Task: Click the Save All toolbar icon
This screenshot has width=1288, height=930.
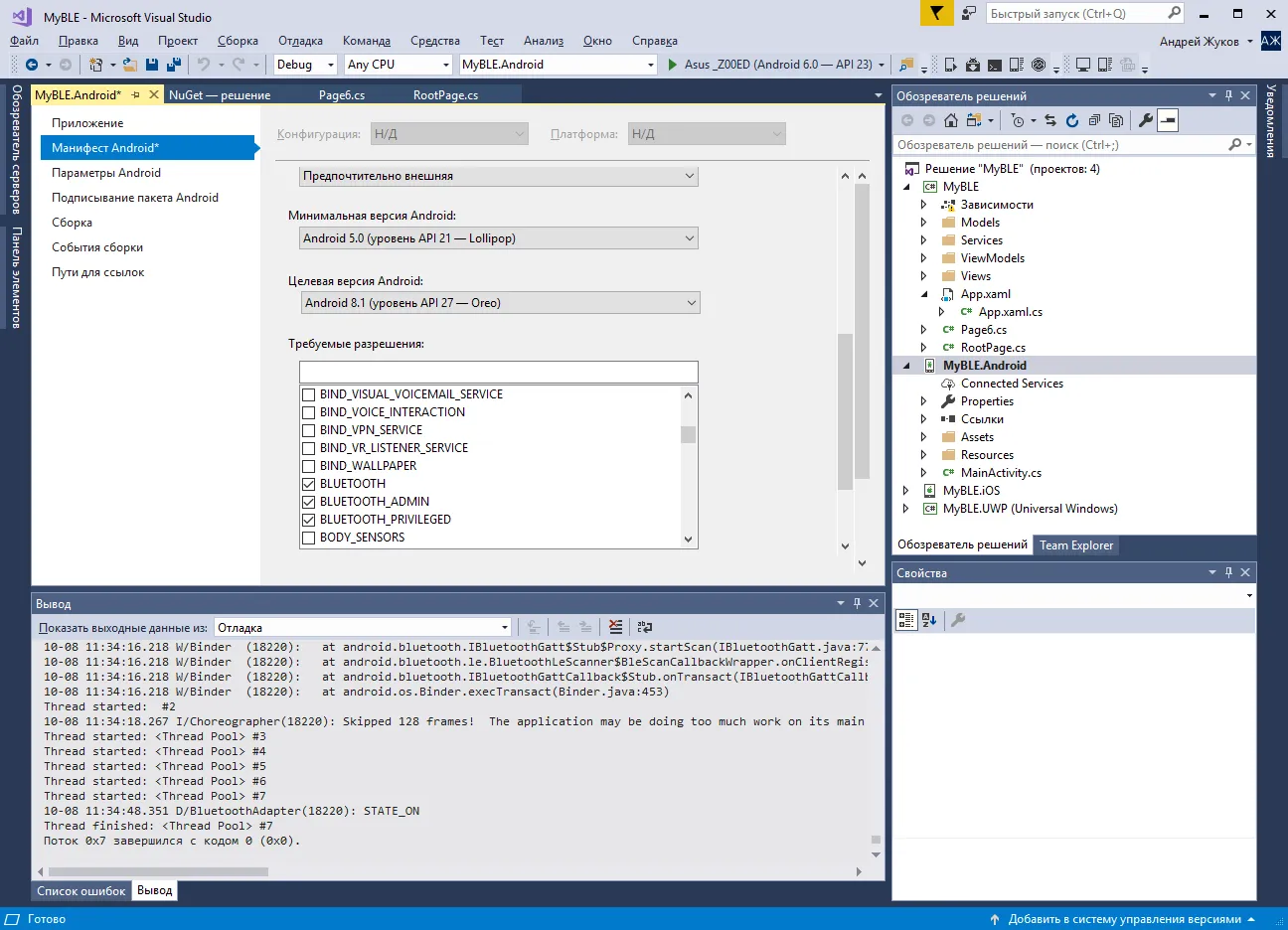Action: 173,65
